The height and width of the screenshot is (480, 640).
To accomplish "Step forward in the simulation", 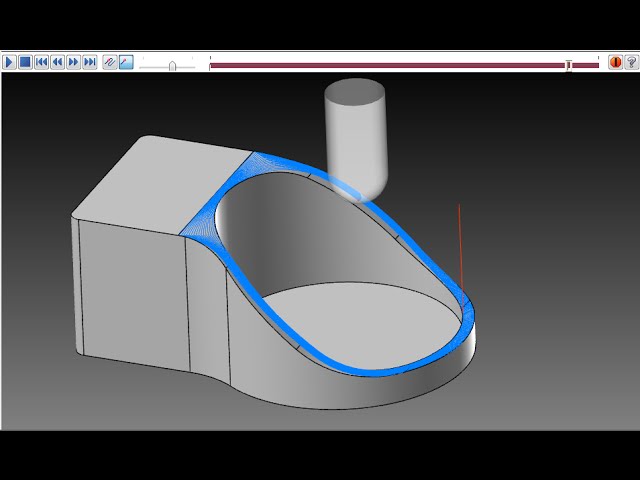I will tap(73, 62).
